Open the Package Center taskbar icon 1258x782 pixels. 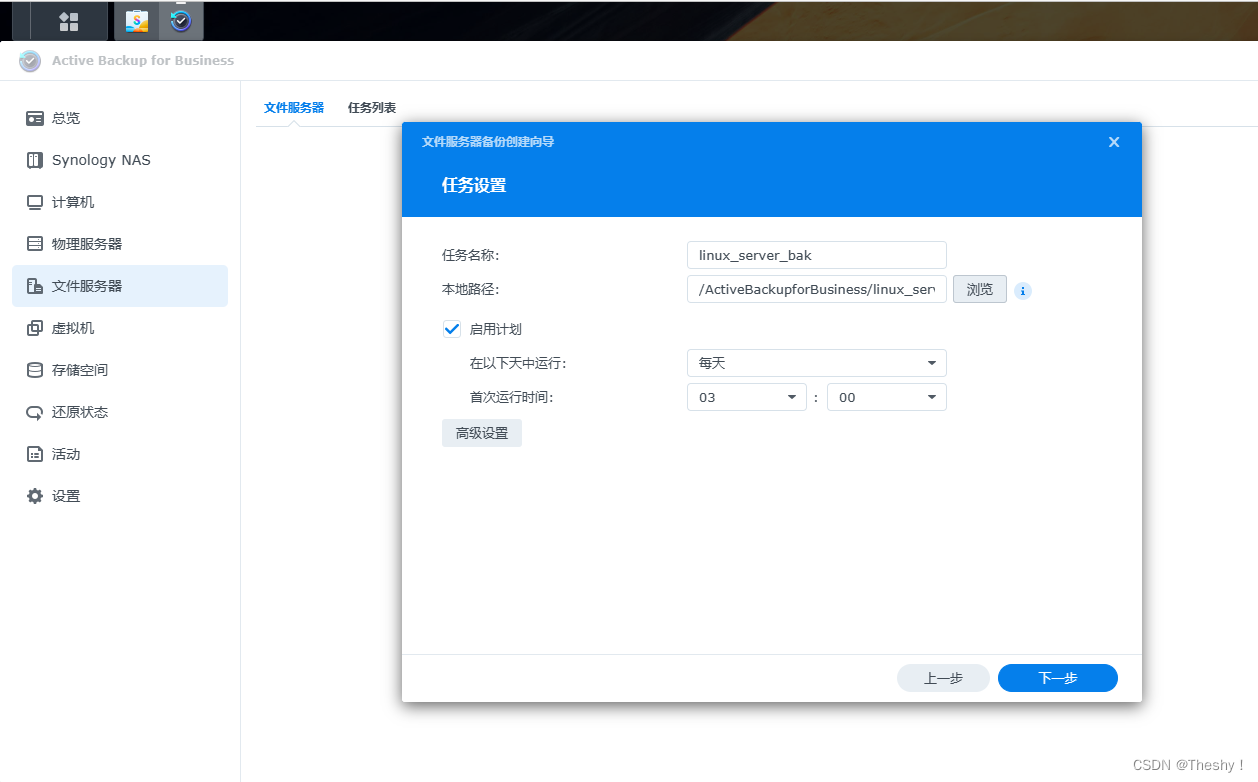(x=137, y=21)
